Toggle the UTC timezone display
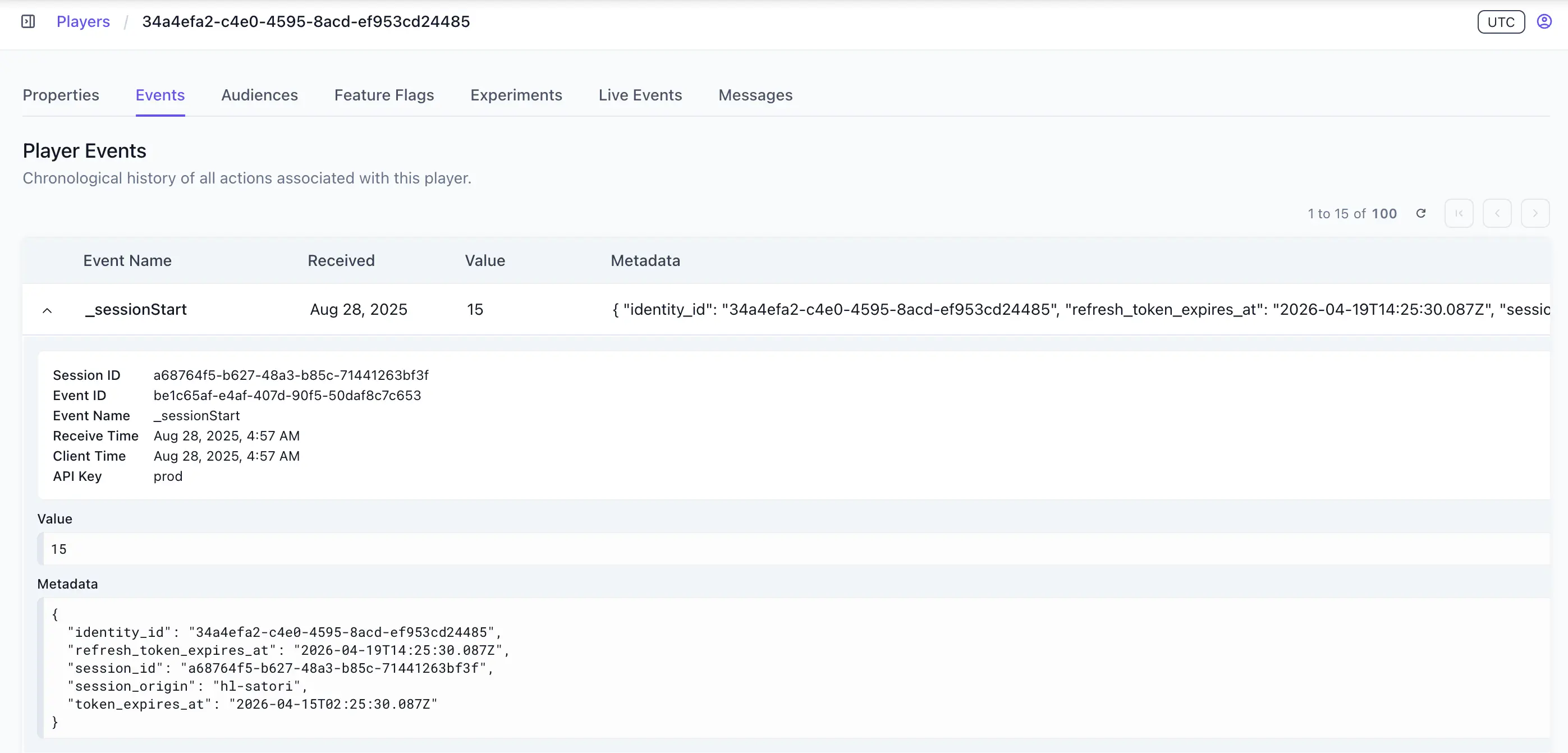This screenshot has width=1568, height=753. click(x=1501, y=21)
